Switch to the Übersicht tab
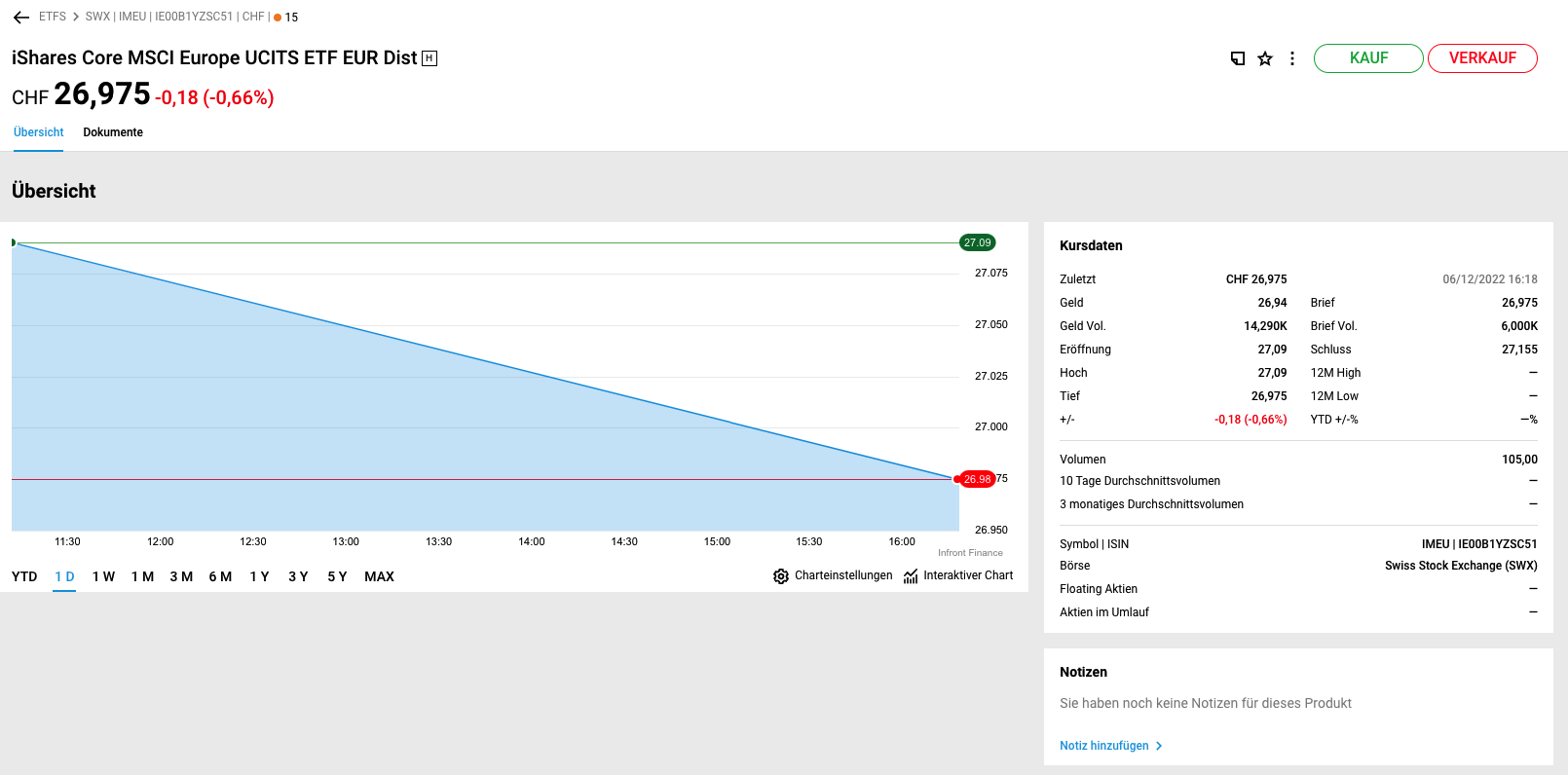Viewport: 1568px width, 775px height. pyautogui.click(x=39, y=132)
